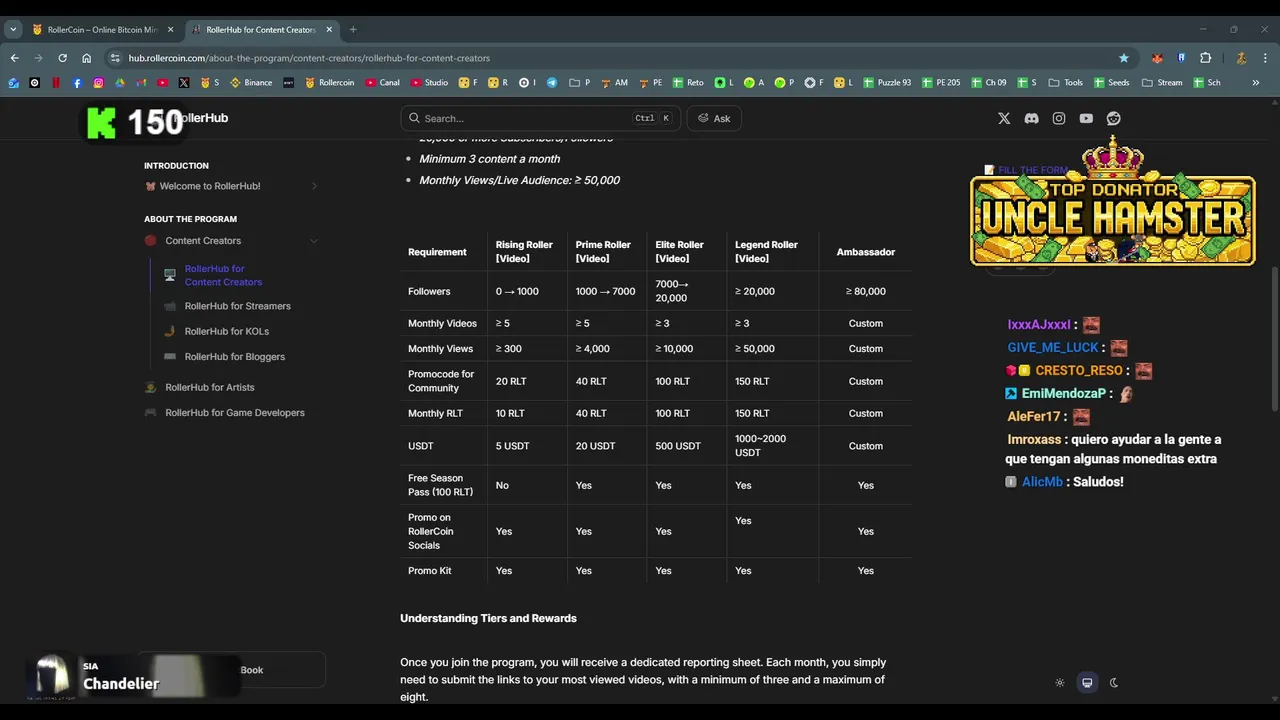Open the Extensions puzzle icon
Screen dimensions: 1280x720
[x=1205, y=58]
